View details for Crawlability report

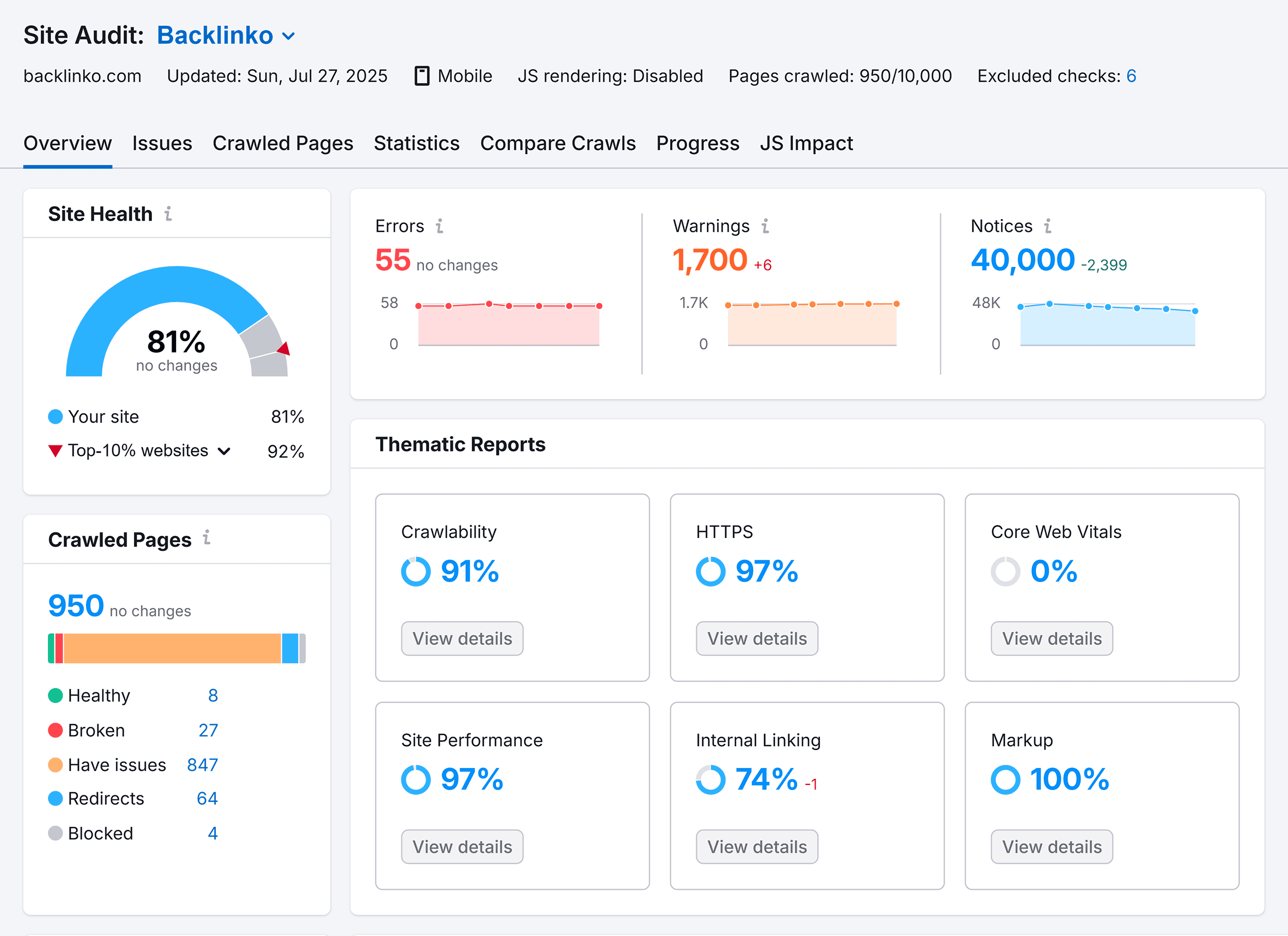click(x=462, y=638)
